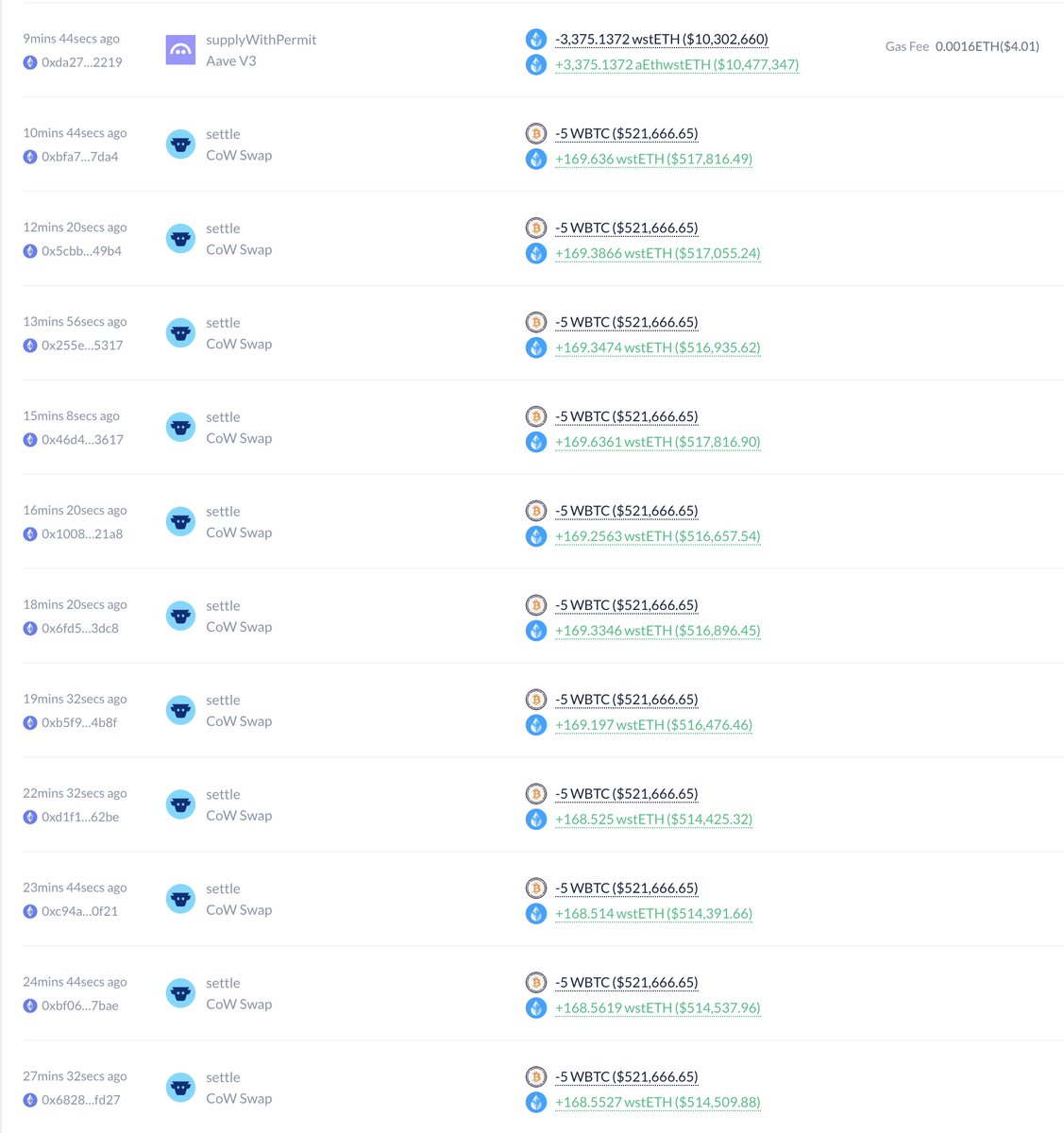Open +168.525 wstETH ($514,425.32) link
Image resolution: width=1064 pixels, height=1133 pixels.
653,820
